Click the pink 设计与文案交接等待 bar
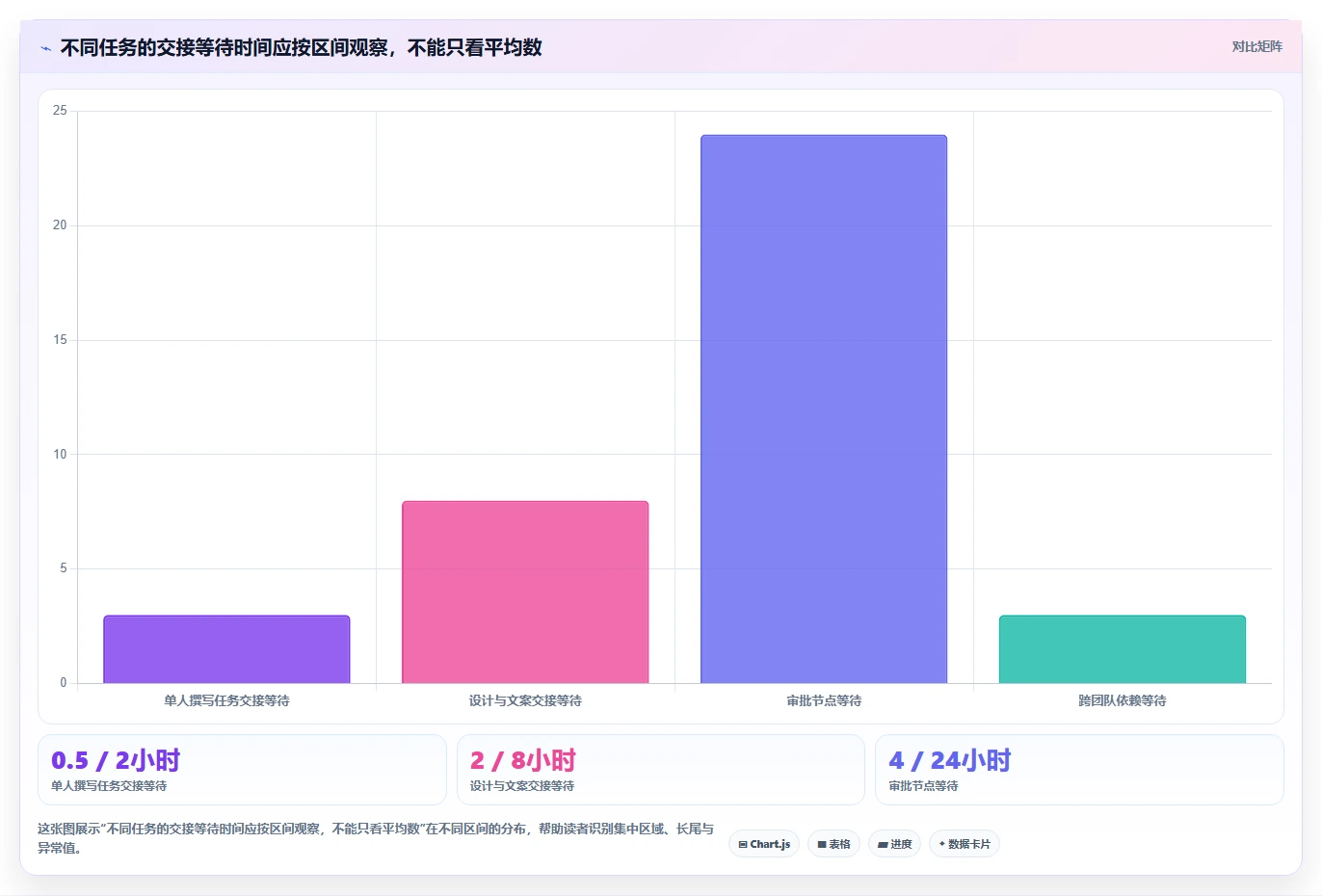1322x896 pixels. 525,592
